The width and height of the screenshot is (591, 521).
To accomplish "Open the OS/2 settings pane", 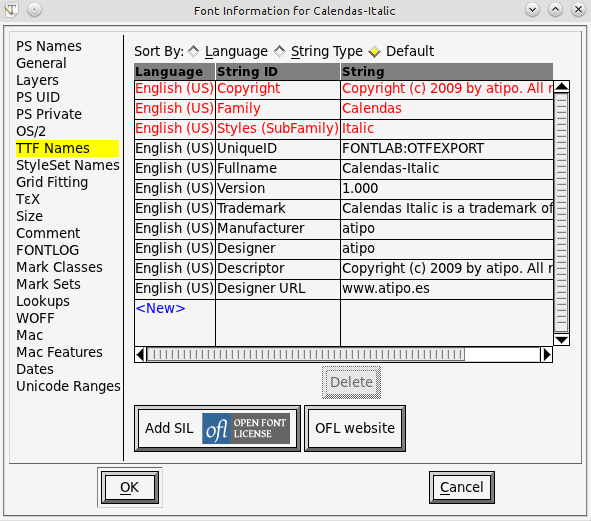I will tap(31, 131).
